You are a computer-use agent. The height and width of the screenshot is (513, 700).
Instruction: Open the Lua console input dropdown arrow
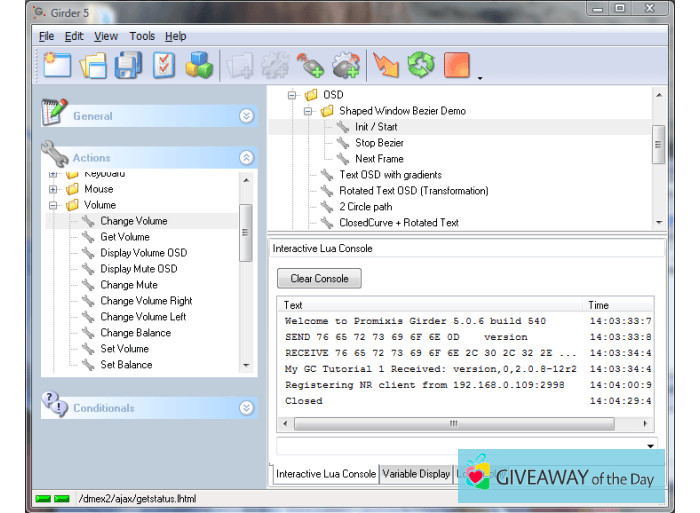point(652,446)
